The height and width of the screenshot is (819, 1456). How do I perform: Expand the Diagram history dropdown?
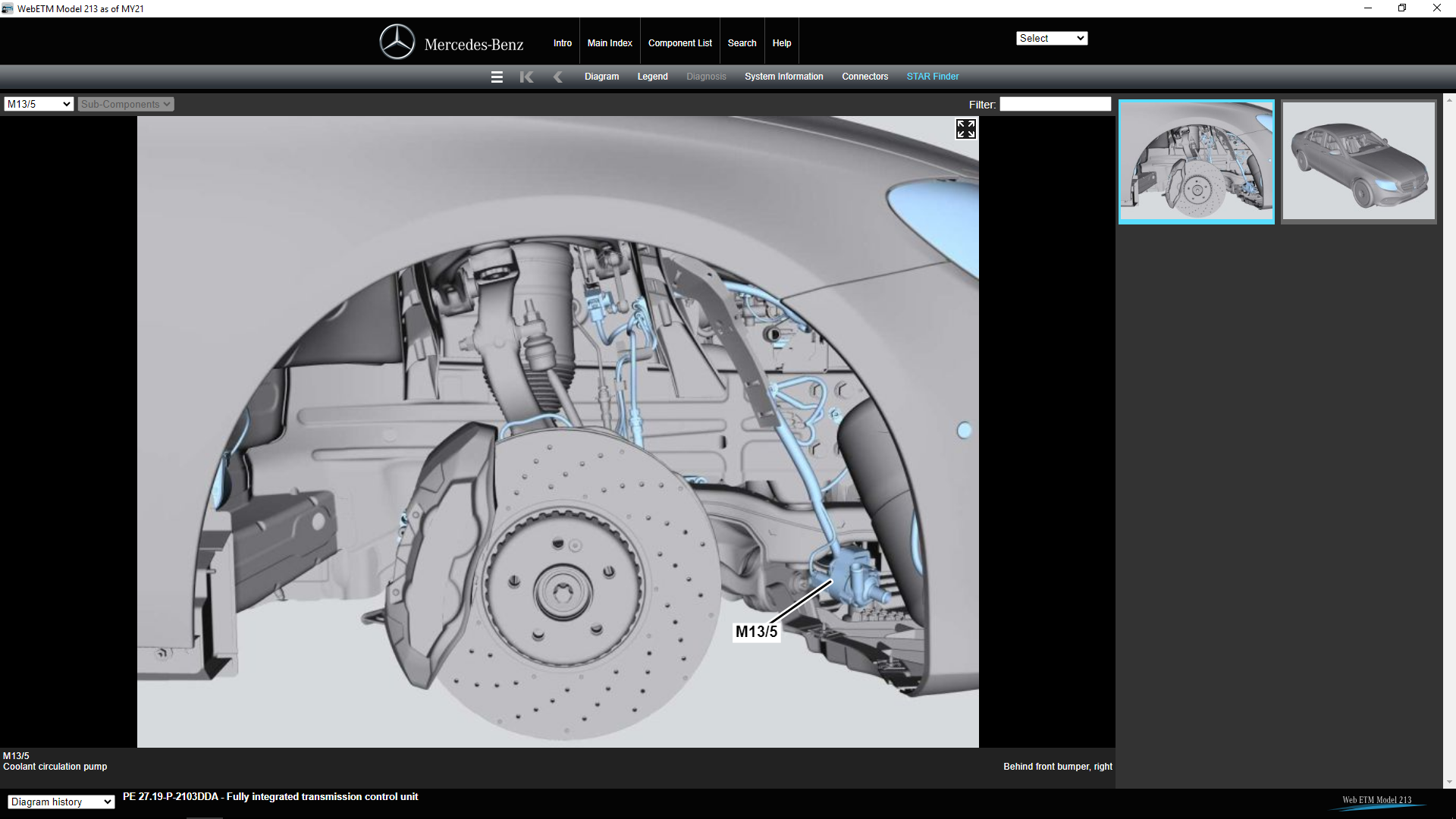pos(61,802)
